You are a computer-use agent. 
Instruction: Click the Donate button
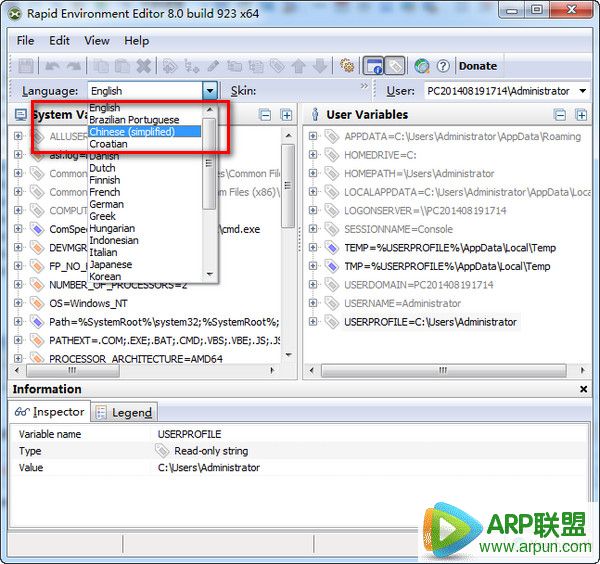[x=478, y=66]
